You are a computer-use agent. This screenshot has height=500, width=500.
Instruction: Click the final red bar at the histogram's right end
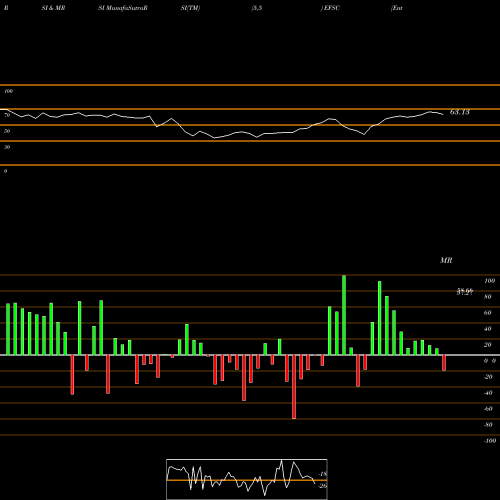pos(444,363)
